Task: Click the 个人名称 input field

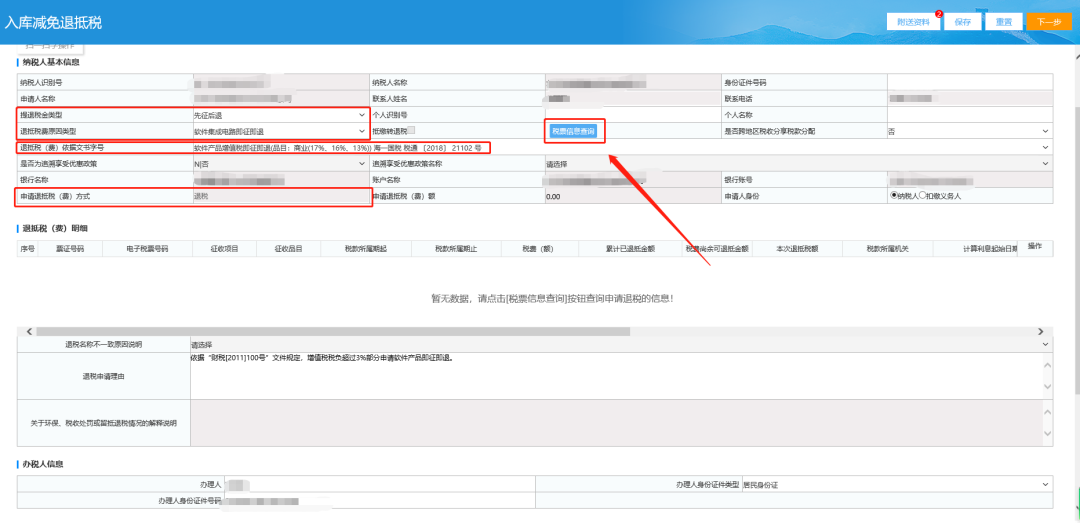Action: tap(970, 114)
